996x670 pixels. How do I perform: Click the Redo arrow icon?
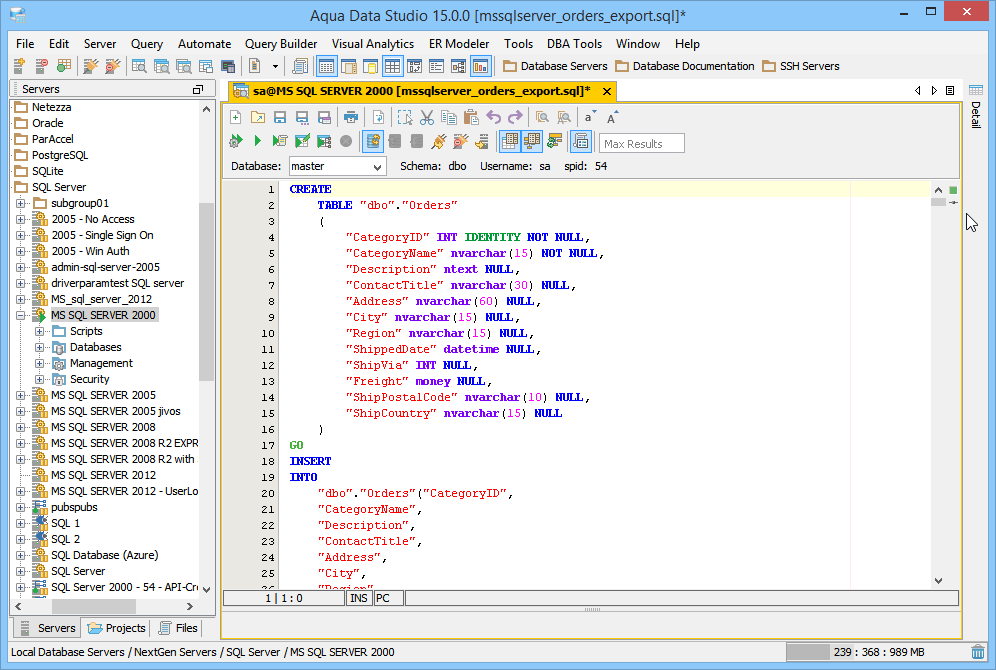coord(515,117)
